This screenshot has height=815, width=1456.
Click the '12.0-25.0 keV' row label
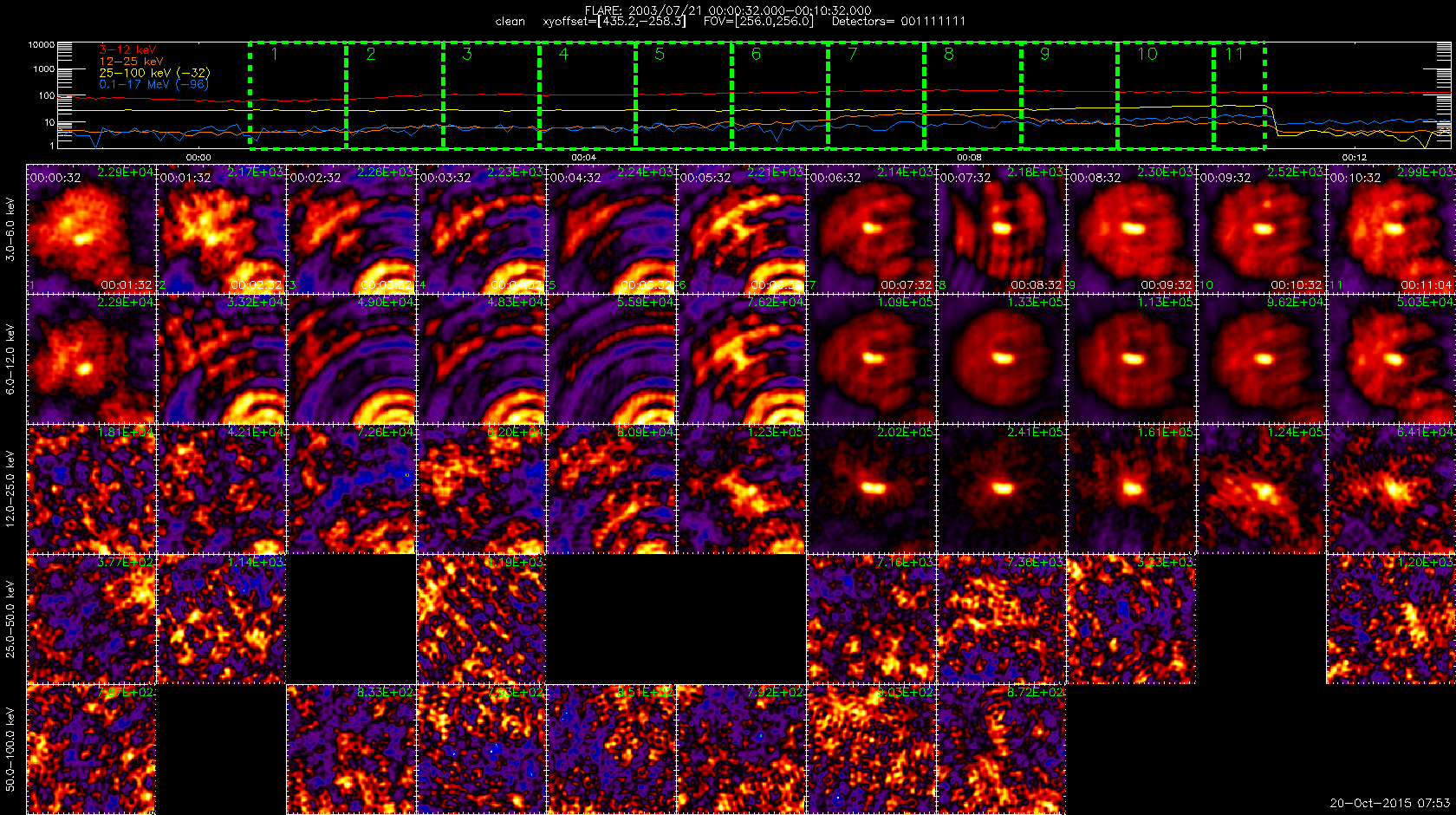coord(10,489)
